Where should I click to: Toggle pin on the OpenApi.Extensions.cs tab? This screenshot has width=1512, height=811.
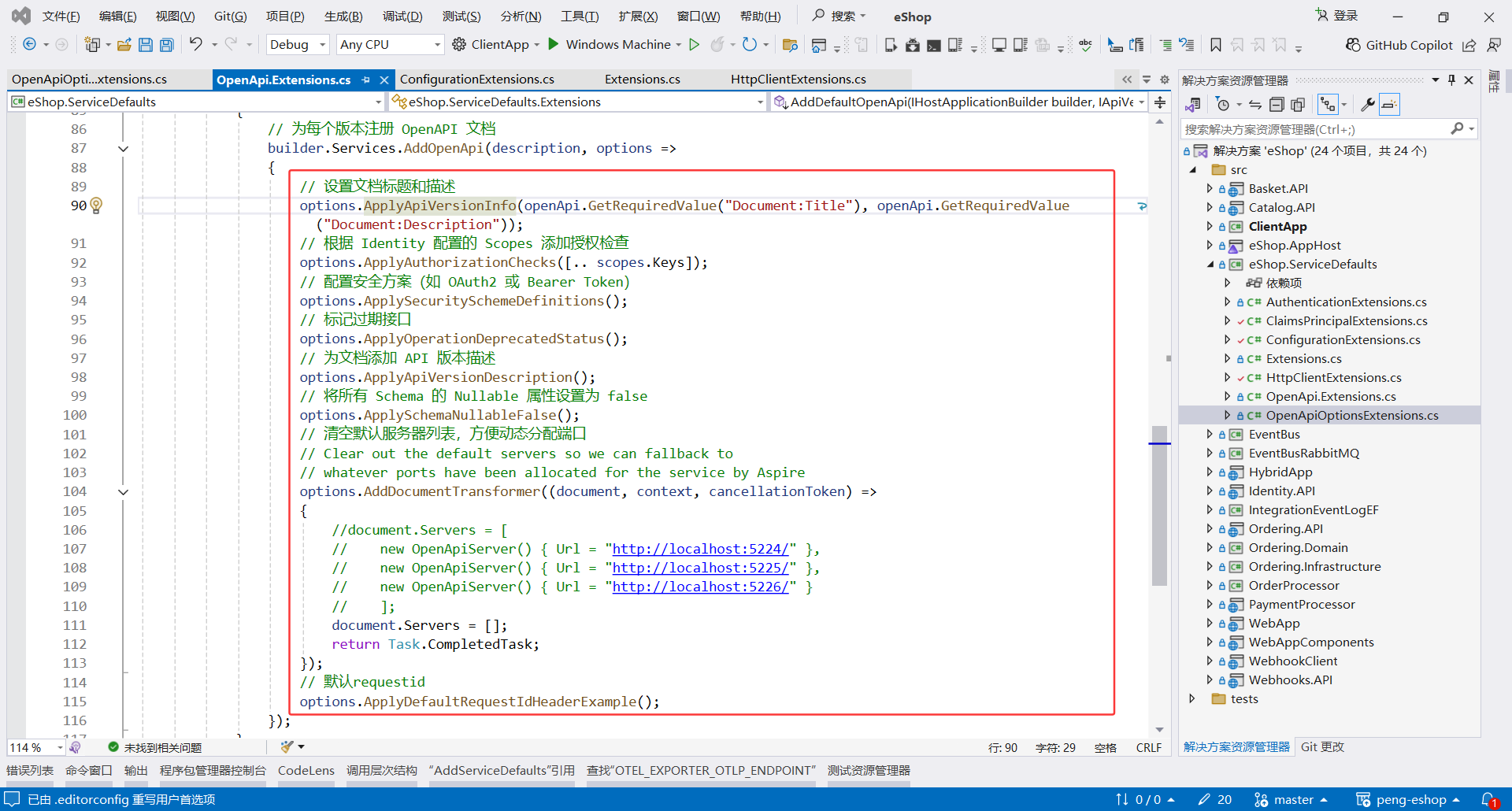(x=366, y=80)
